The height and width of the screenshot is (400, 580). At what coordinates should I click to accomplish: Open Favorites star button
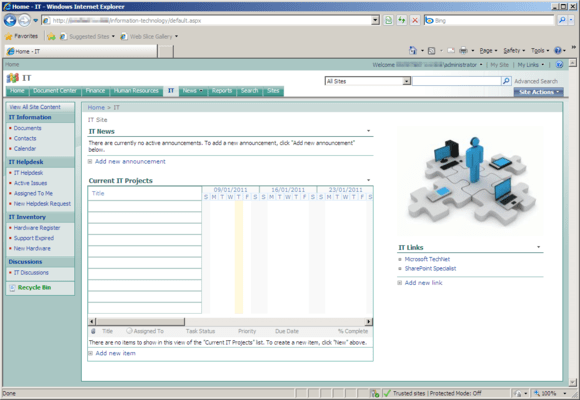[21, 36]
